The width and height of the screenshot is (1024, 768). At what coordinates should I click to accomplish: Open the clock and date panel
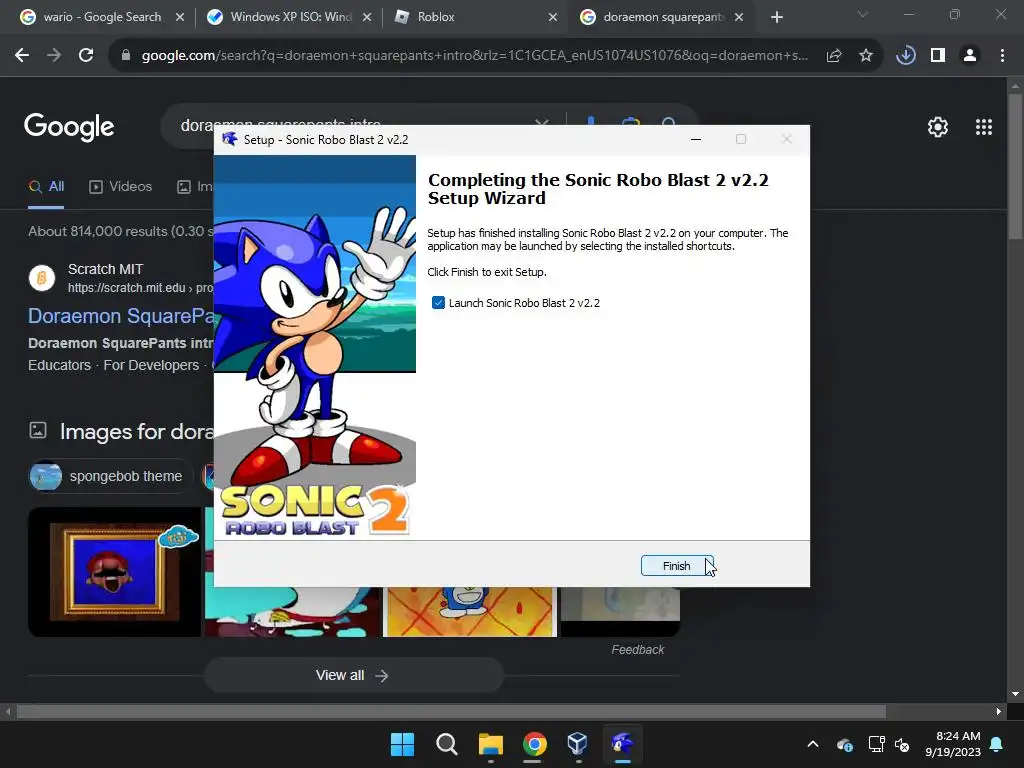(x=953, y=744)
